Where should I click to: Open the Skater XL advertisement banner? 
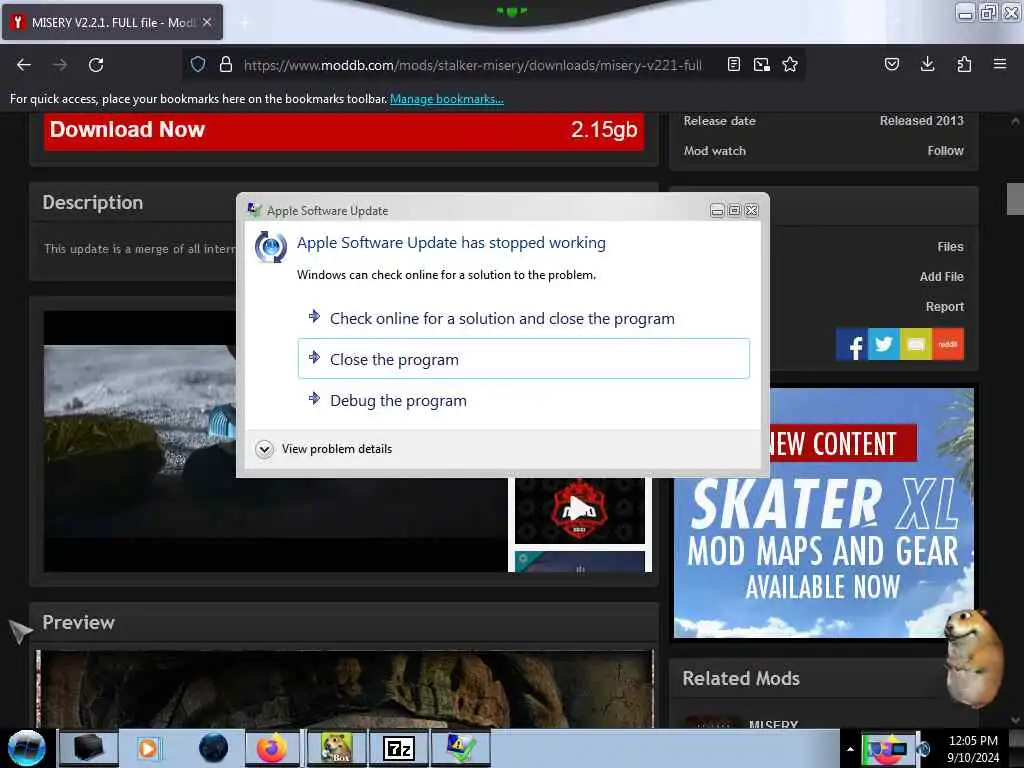[824, 513]
